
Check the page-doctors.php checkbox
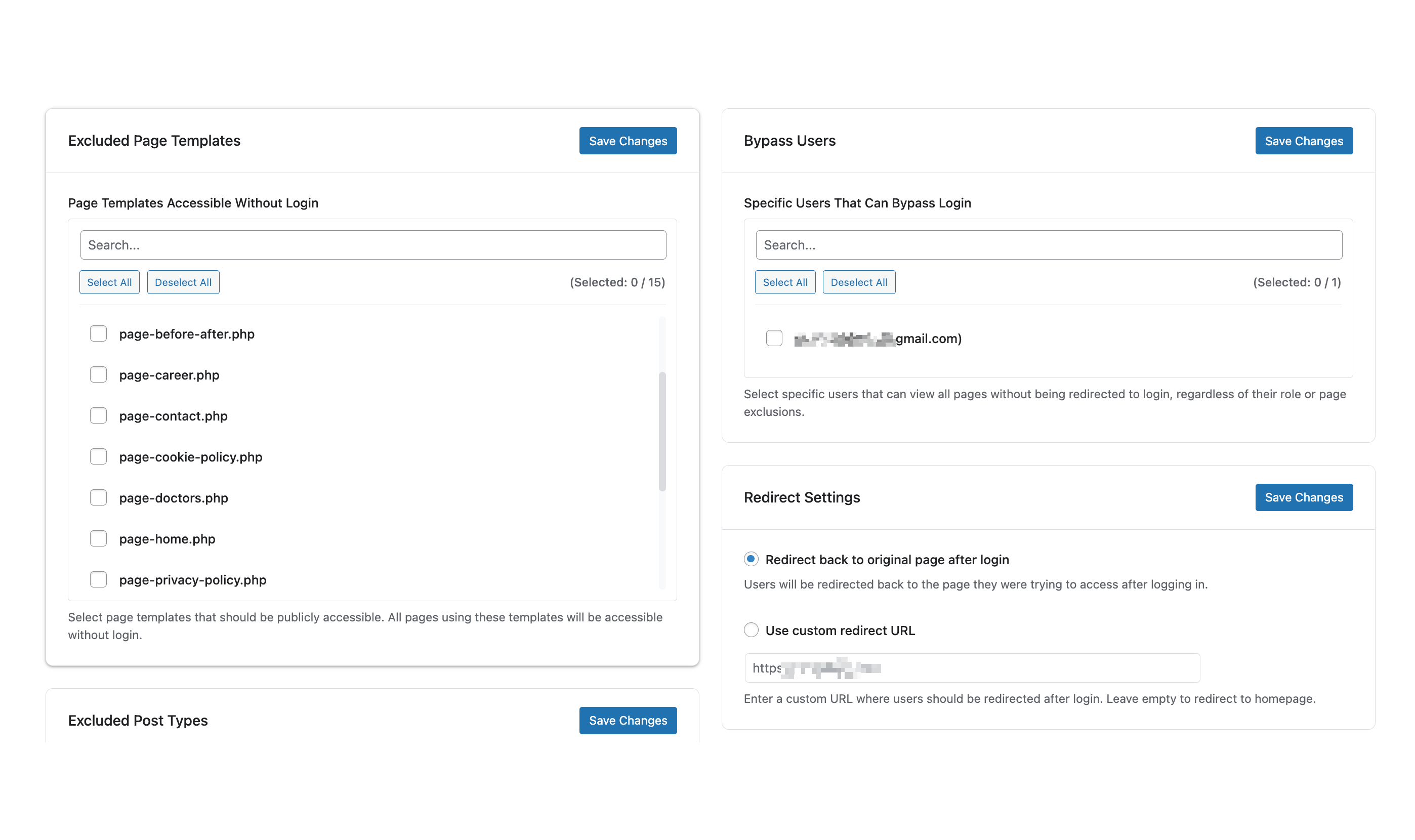(x=99, y=497)
